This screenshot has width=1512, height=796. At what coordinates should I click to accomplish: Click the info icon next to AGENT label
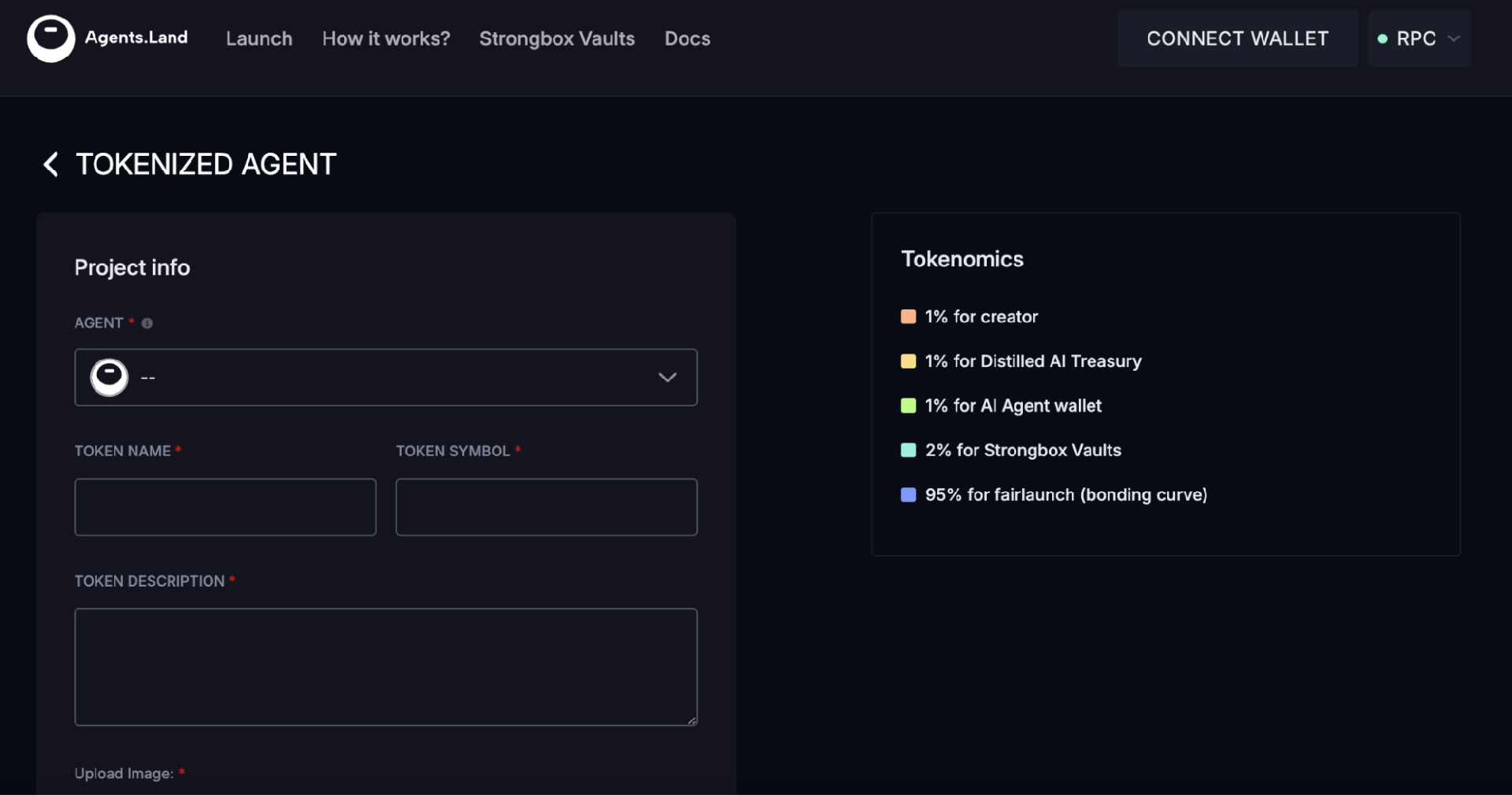click(147, 323)
